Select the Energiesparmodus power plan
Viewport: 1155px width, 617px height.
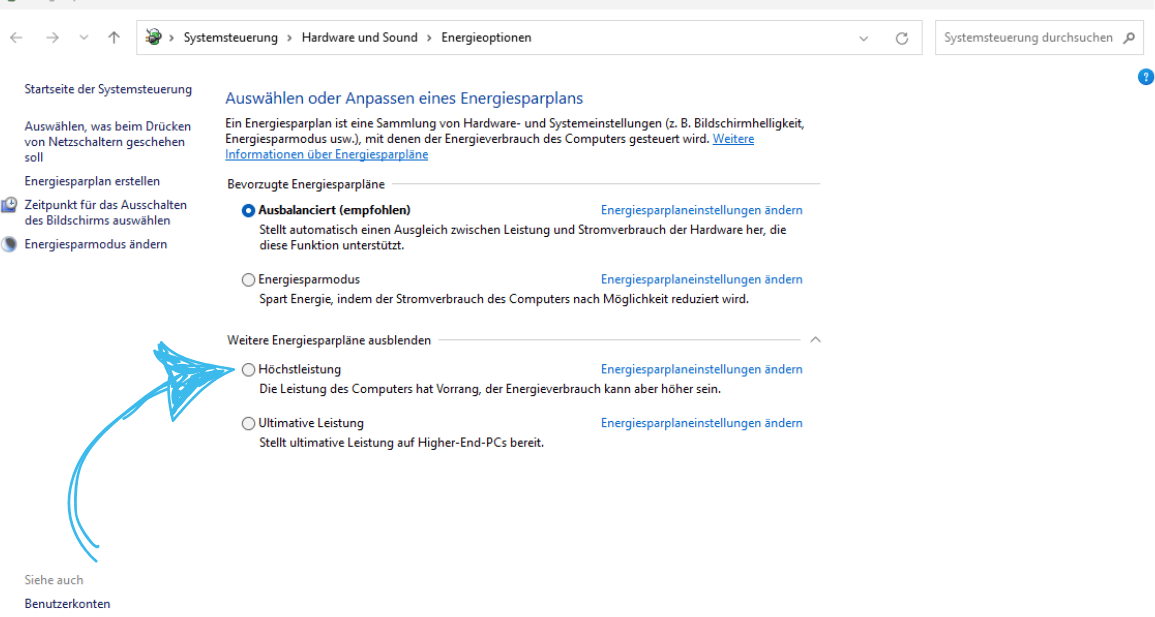coord(248,280)
